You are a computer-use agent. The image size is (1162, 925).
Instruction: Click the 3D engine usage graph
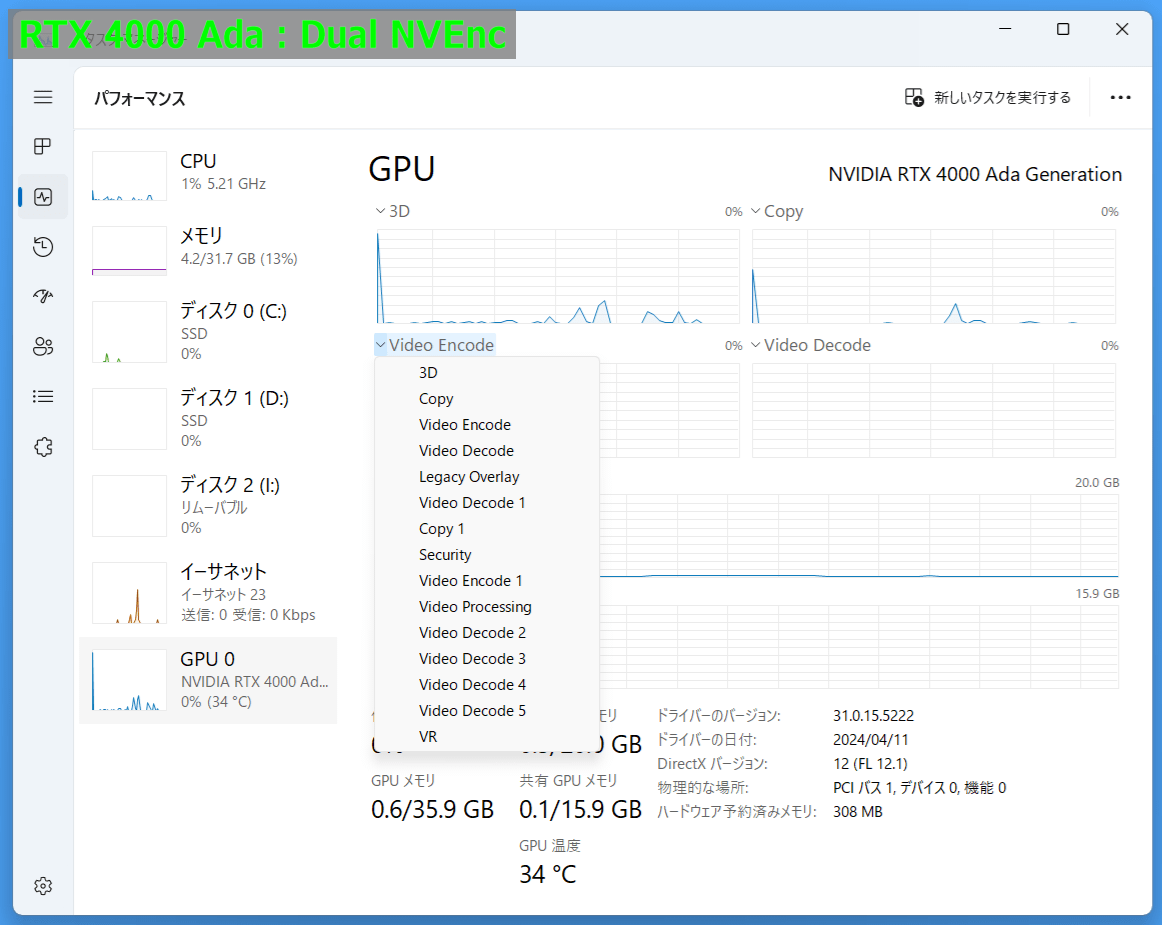pos(558,276)
